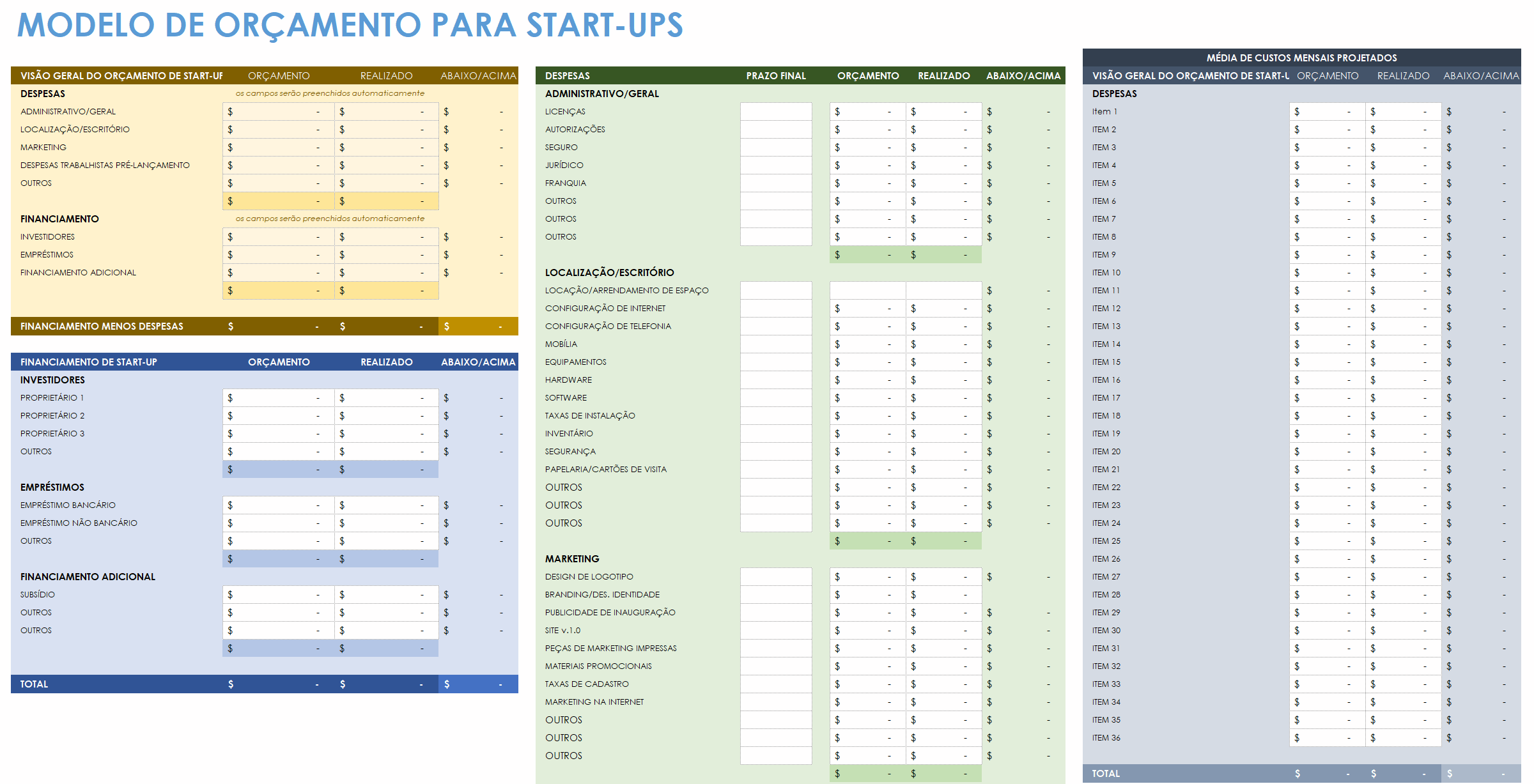The height and width of the screenshot is (784, 1534).
Task: Click the SEGURANÇA label
Action: click(570, 452)
